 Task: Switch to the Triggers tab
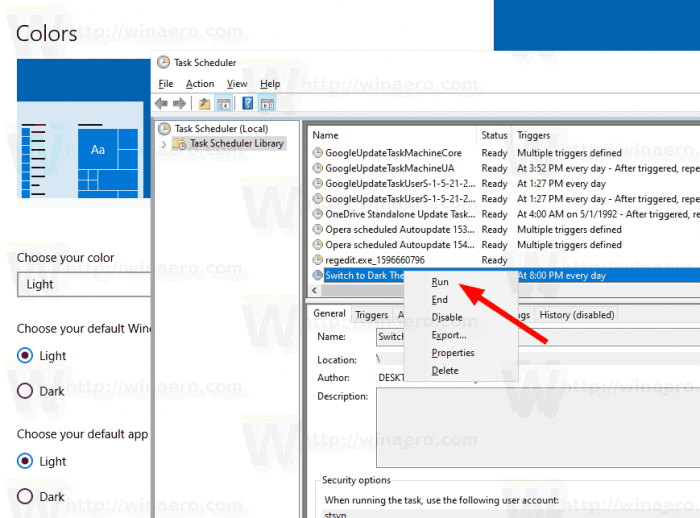pos(372,314)
